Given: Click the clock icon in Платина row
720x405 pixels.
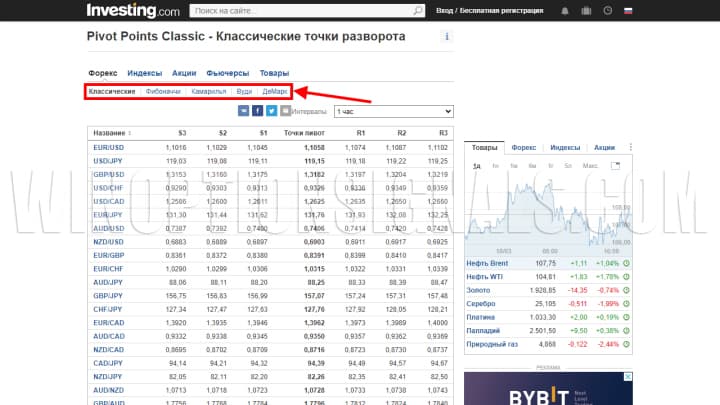Looking at the screenshot, I should pyautogui.click(x=626, y=317).
